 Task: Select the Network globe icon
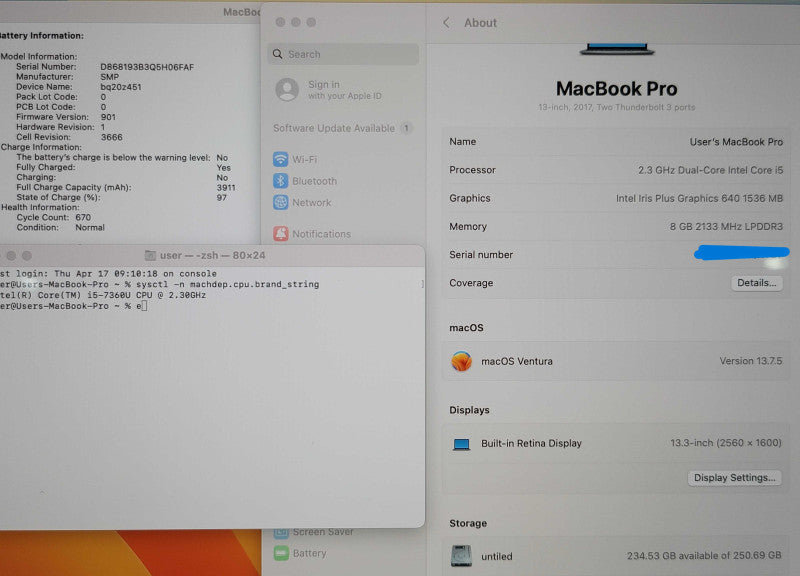click(x=280, y=203)
